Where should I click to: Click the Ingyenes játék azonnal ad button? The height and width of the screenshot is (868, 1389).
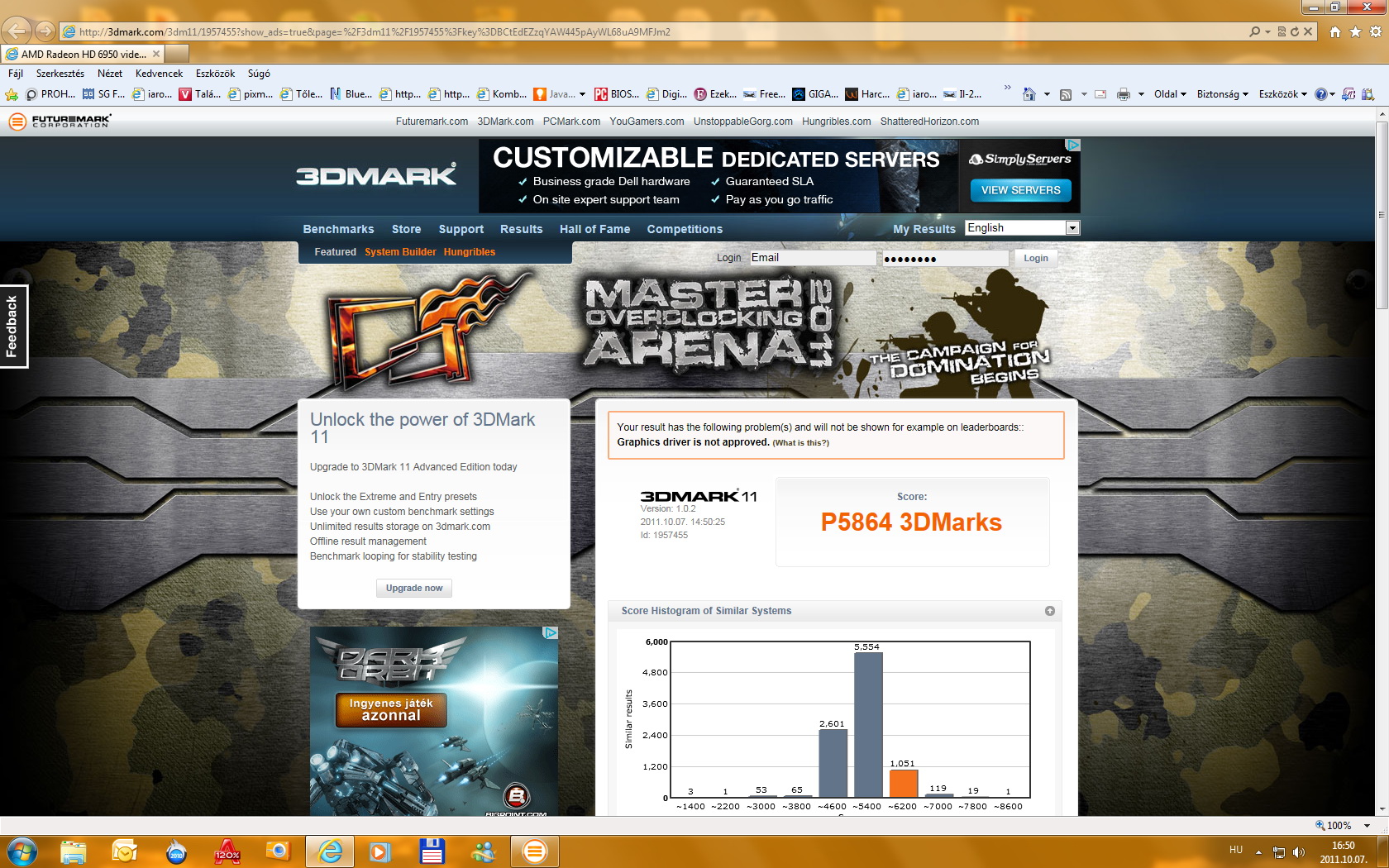(x=391, y=709)
